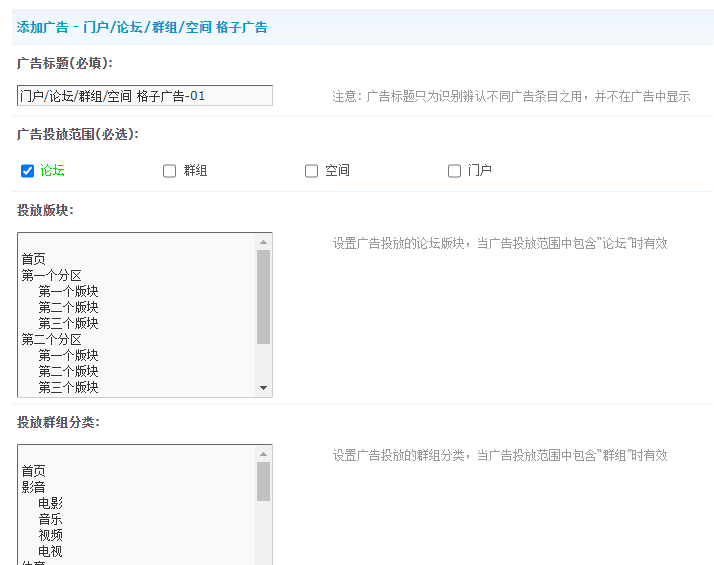Image resolution: width=714 pixels, height=565 pixels.
Task: Click the 投放版块 list scrollbar thumb
Action: point(263,297)
